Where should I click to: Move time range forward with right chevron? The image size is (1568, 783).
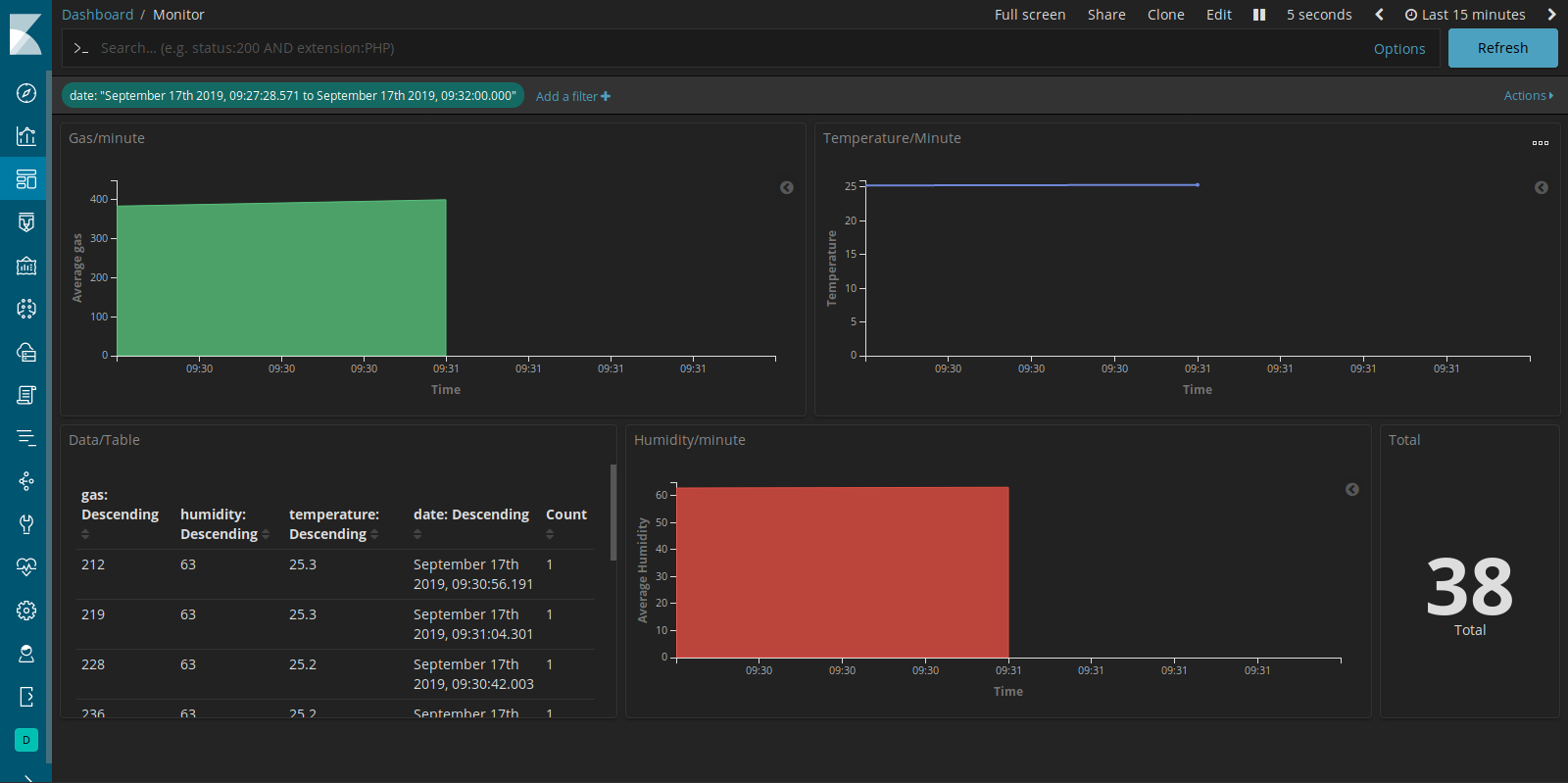click(1551, 15)
